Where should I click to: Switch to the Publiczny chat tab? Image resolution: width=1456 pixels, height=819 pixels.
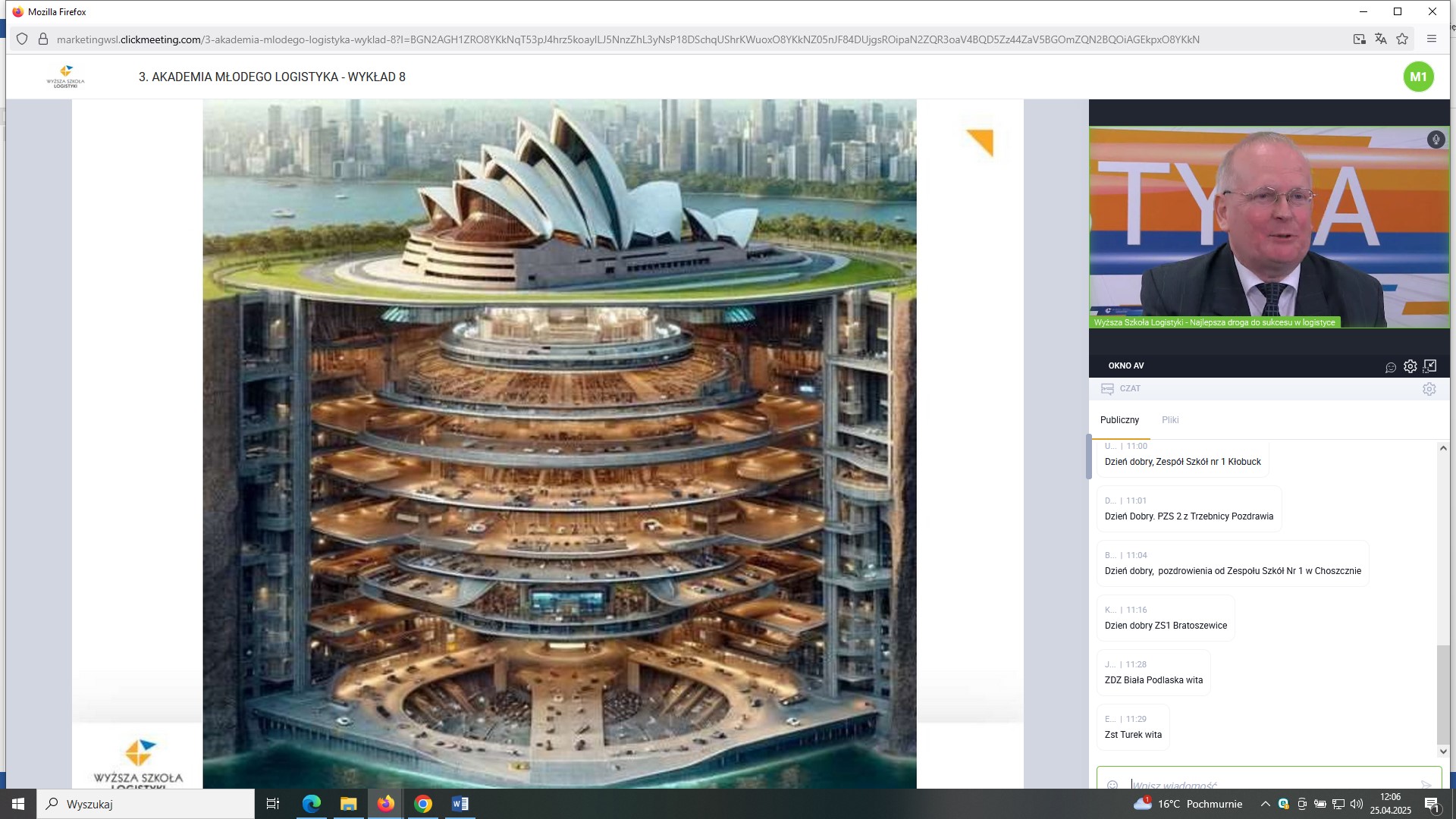(1119, 420)
